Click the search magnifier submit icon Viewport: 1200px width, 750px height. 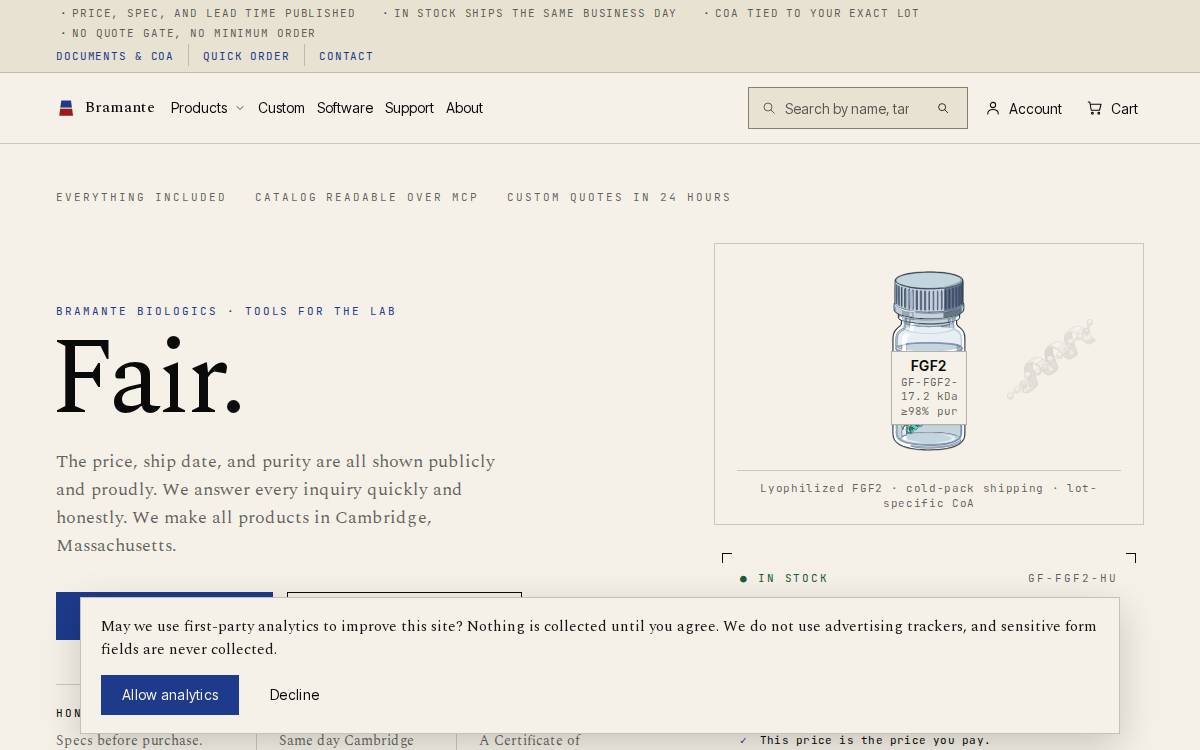942,108
